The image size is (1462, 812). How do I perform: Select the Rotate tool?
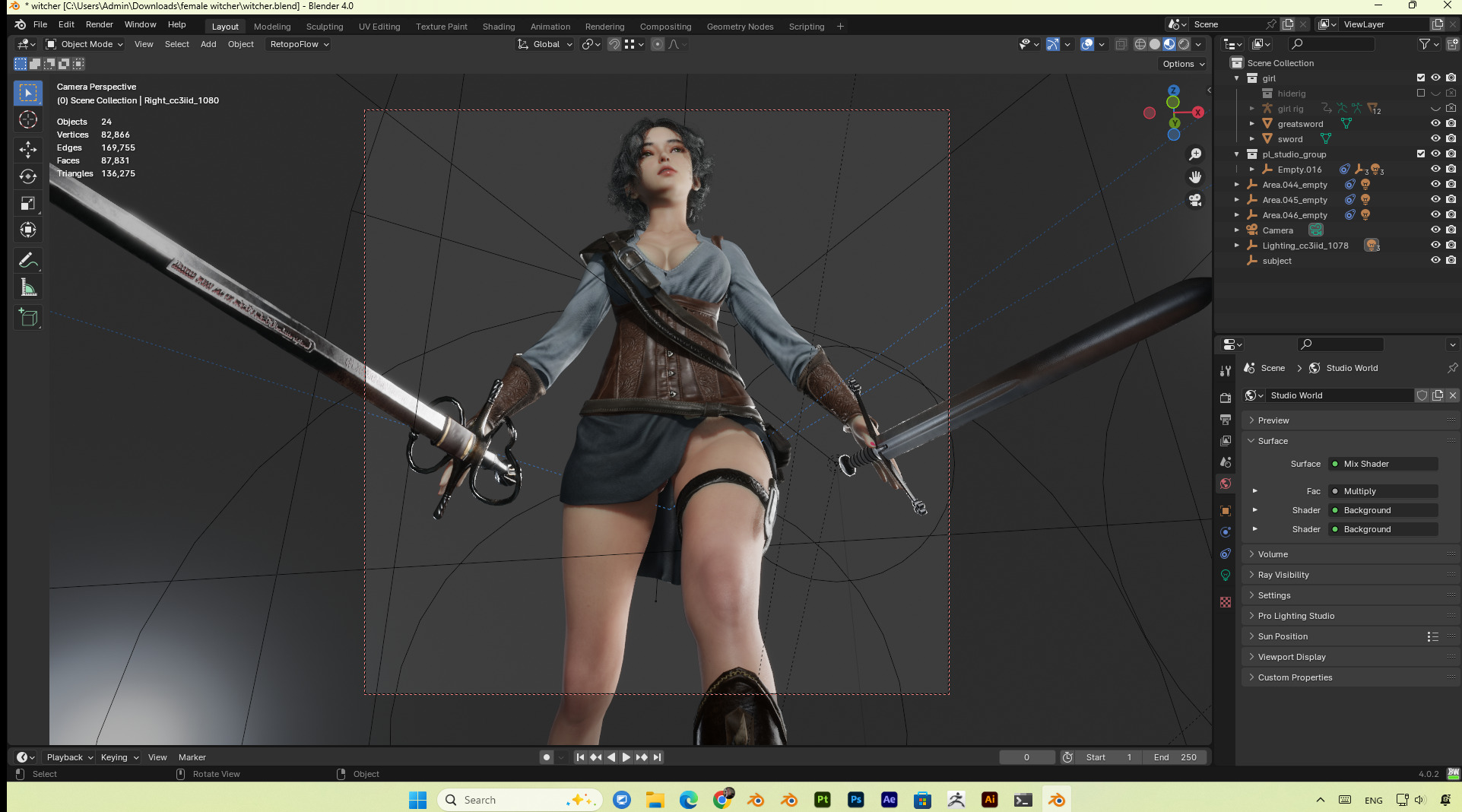[28, 176]
